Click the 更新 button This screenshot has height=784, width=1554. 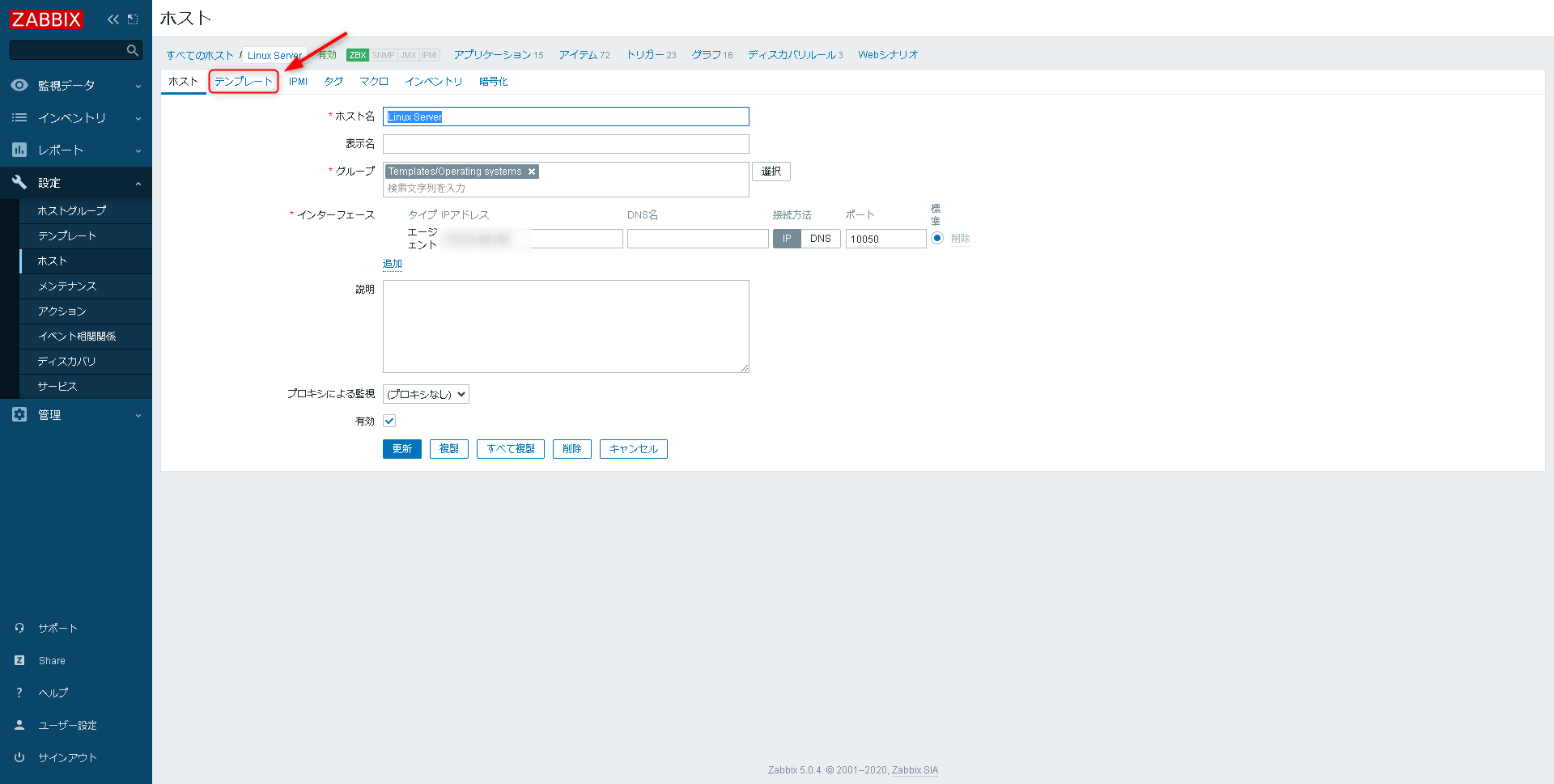tap(402, 449)
